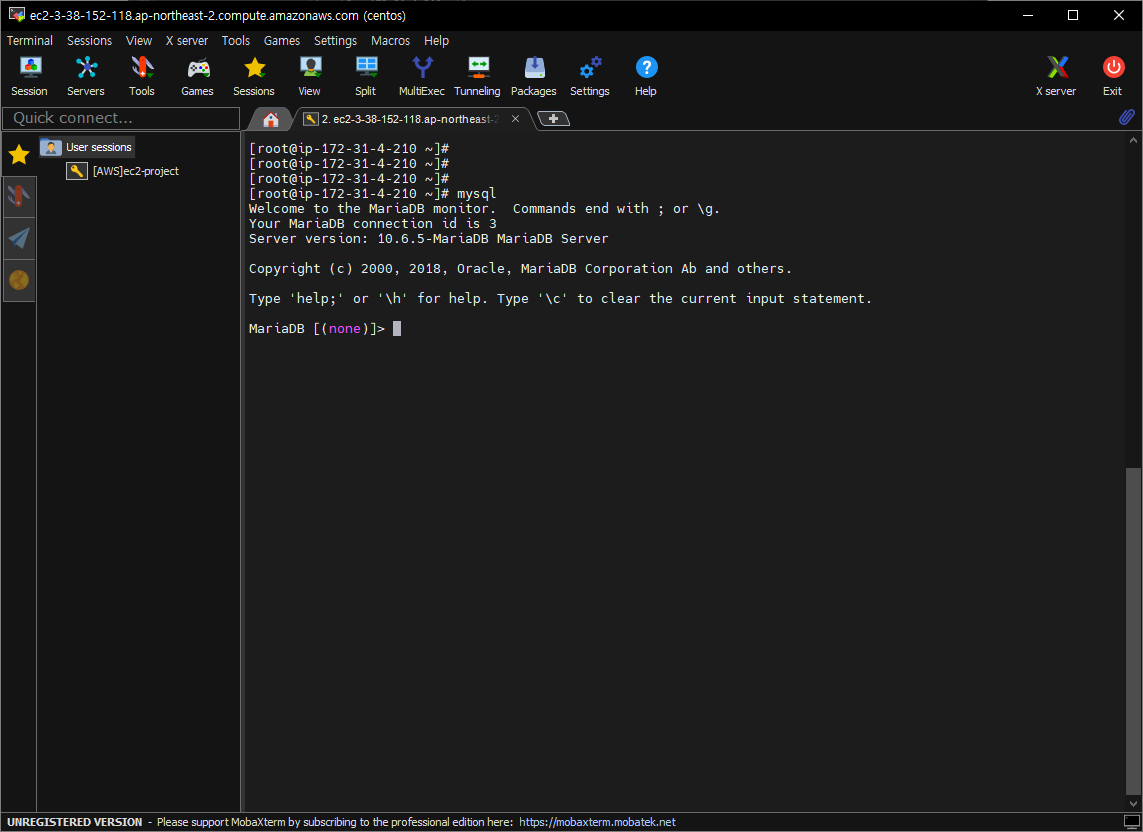This screenshot has height=832, width=1143.
Task: Click the Packages toolbar icon
Action: (x=534, y=77)
